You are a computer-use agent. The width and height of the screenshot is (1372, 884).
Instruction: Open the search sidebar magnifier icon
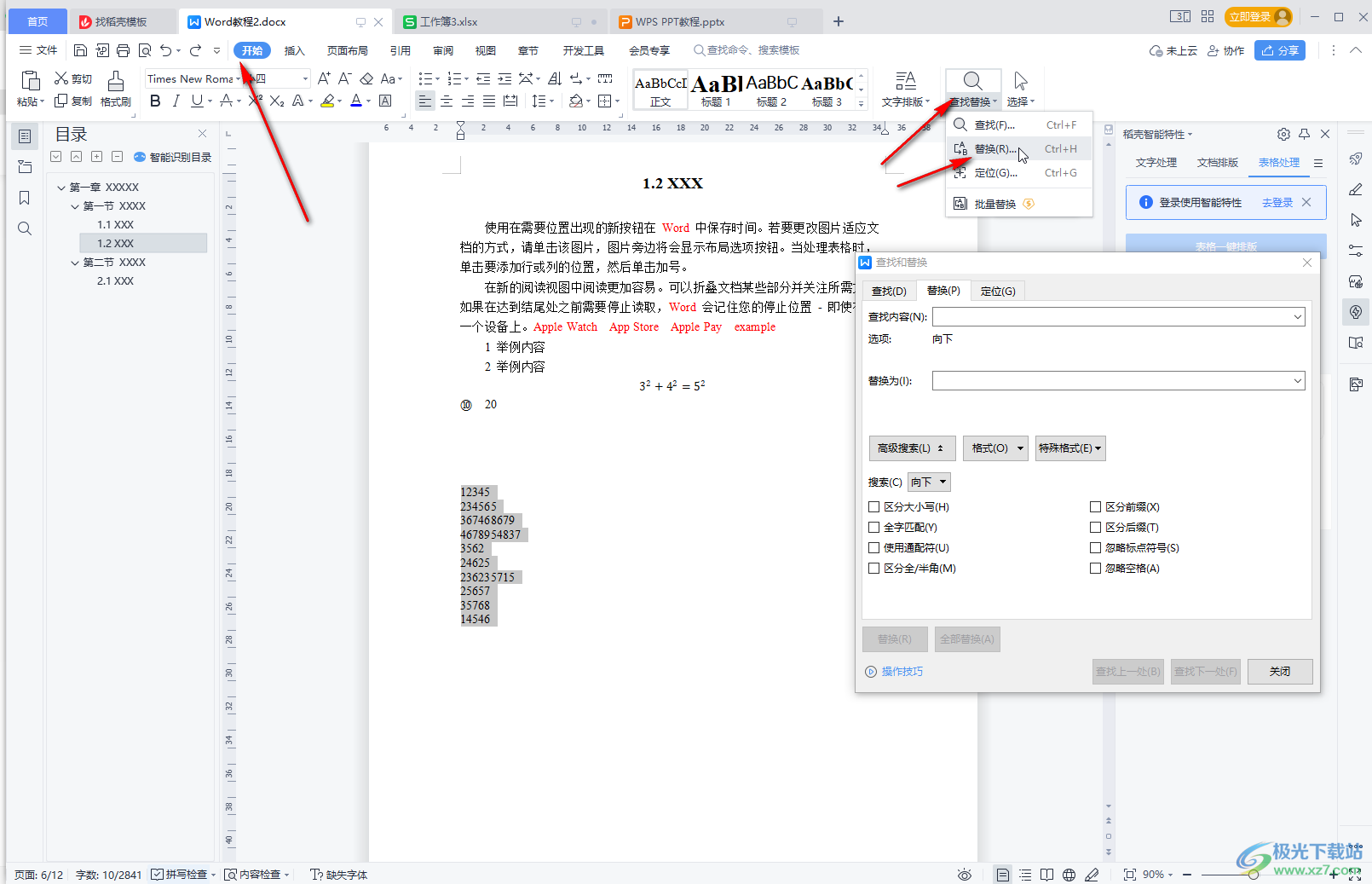tap(25, 228)
